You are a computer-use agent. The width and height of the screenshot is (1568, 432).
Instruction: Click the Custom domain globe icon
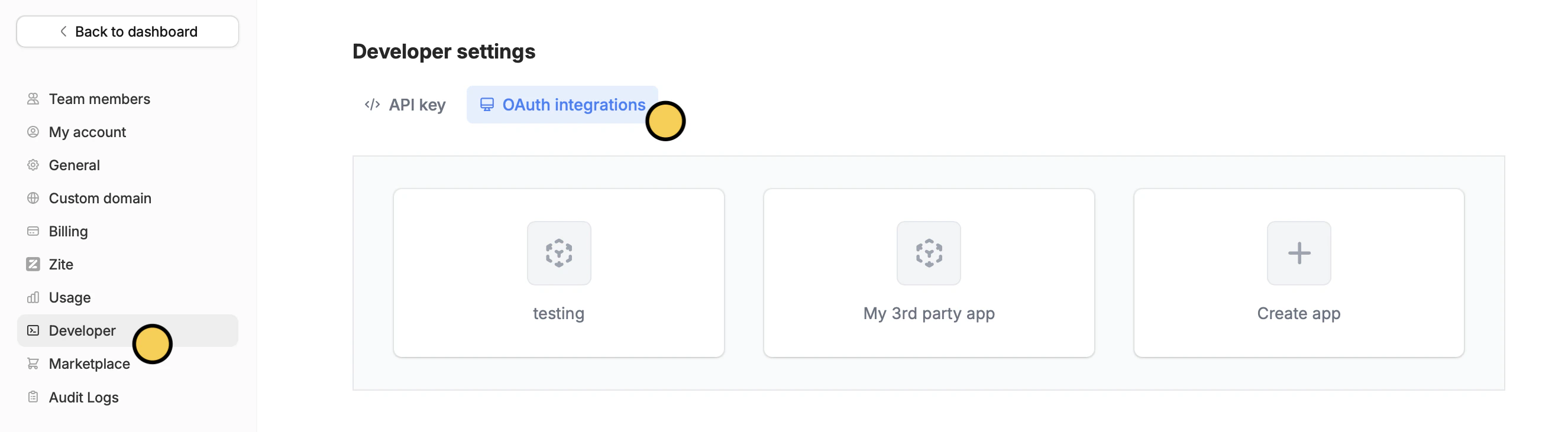(x=33, y=199)
